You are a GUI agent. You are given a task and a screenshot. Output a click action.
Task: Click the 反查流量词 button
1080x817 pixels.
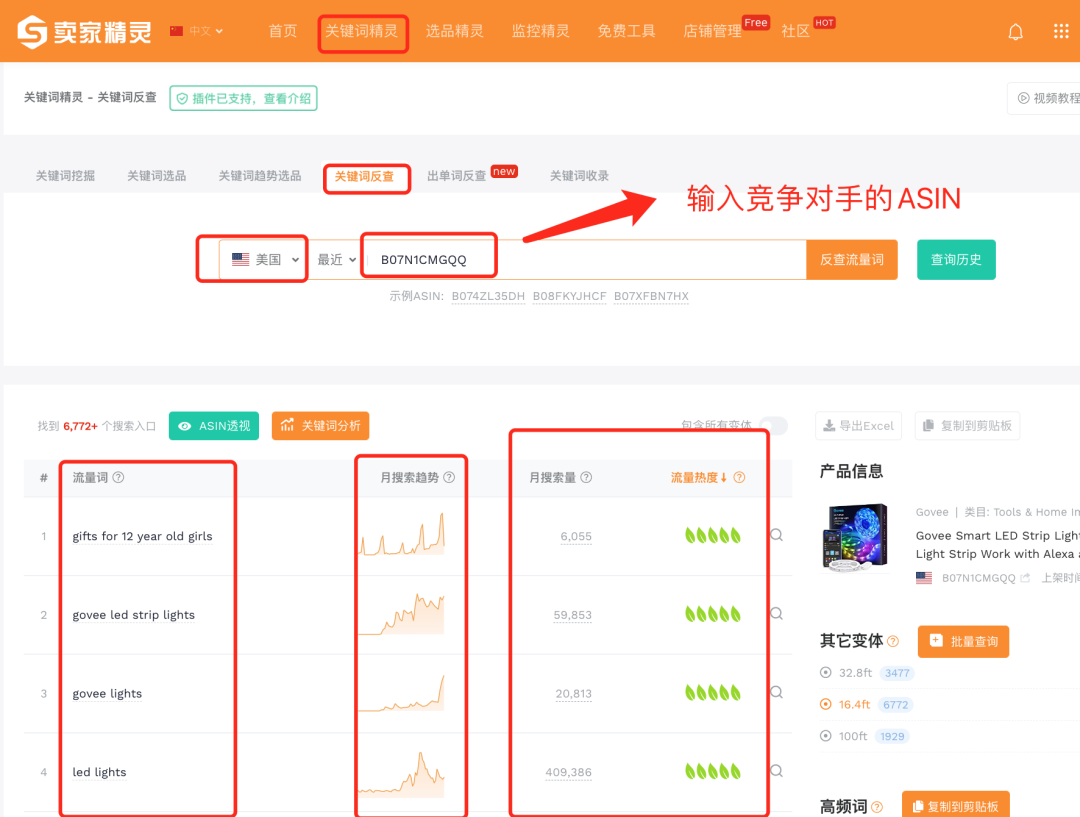[851, 258]
